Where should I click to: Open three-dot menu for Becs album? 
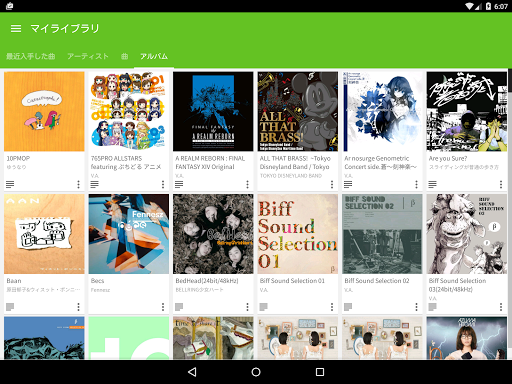point(163,307)
